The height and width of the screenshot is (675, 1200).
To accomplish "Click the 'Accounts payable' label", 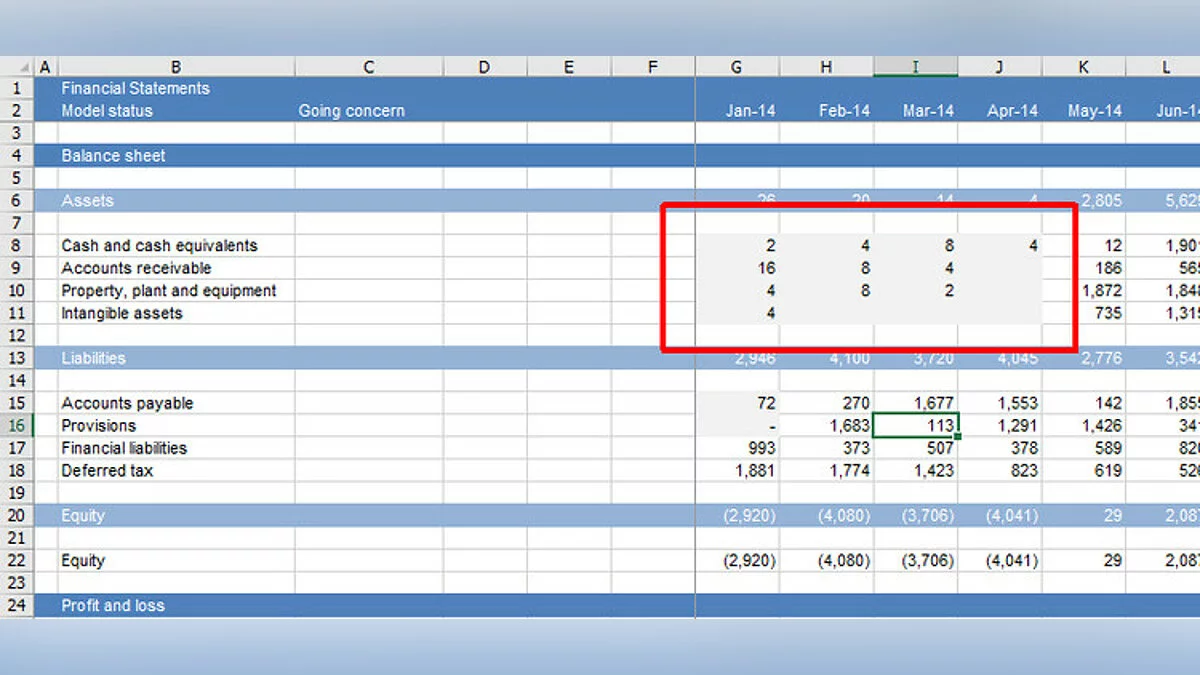I will click(x=127, y=403).
